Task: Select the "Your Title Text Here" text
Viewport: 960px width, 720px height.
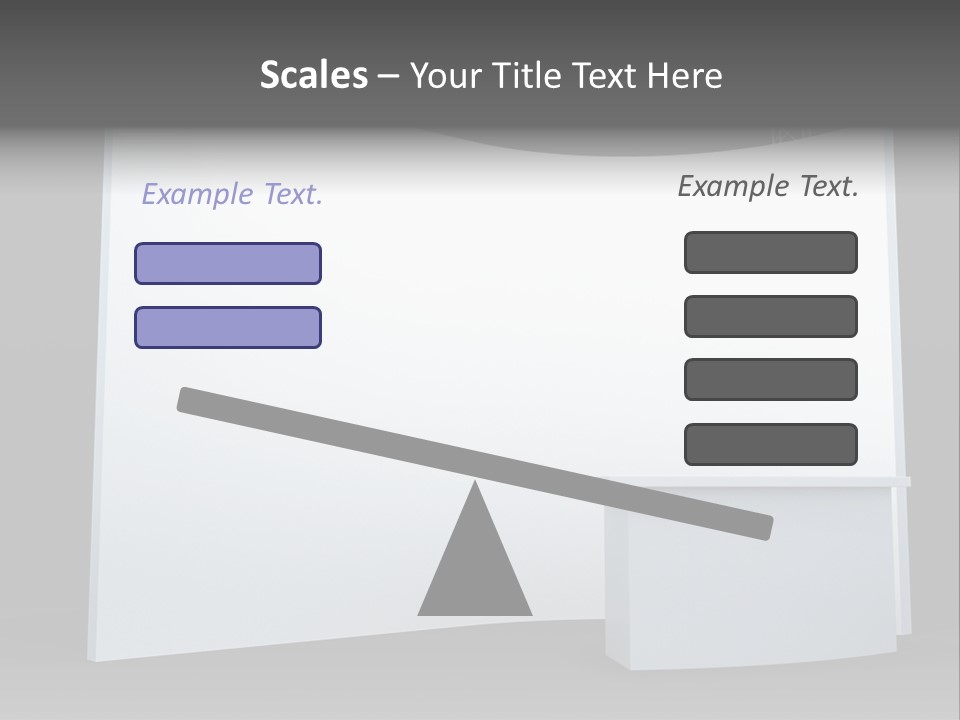Action: pyautogui.click(x=566, y=75)
